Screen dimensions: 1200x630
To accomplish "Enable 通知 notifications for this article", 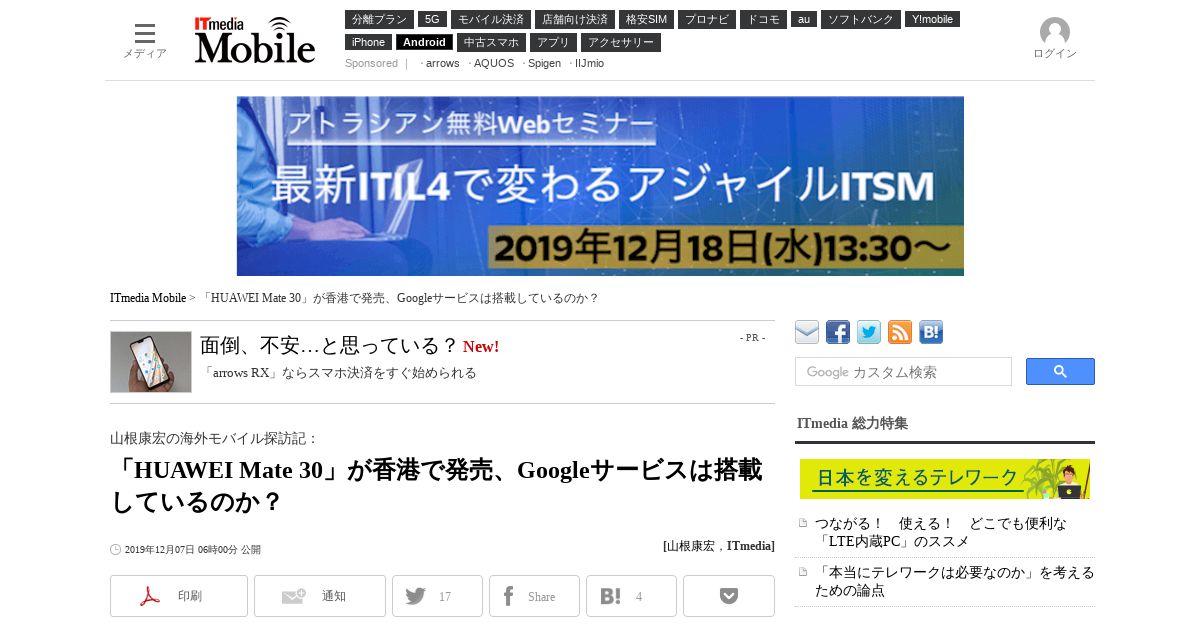I will click(320, 596).
